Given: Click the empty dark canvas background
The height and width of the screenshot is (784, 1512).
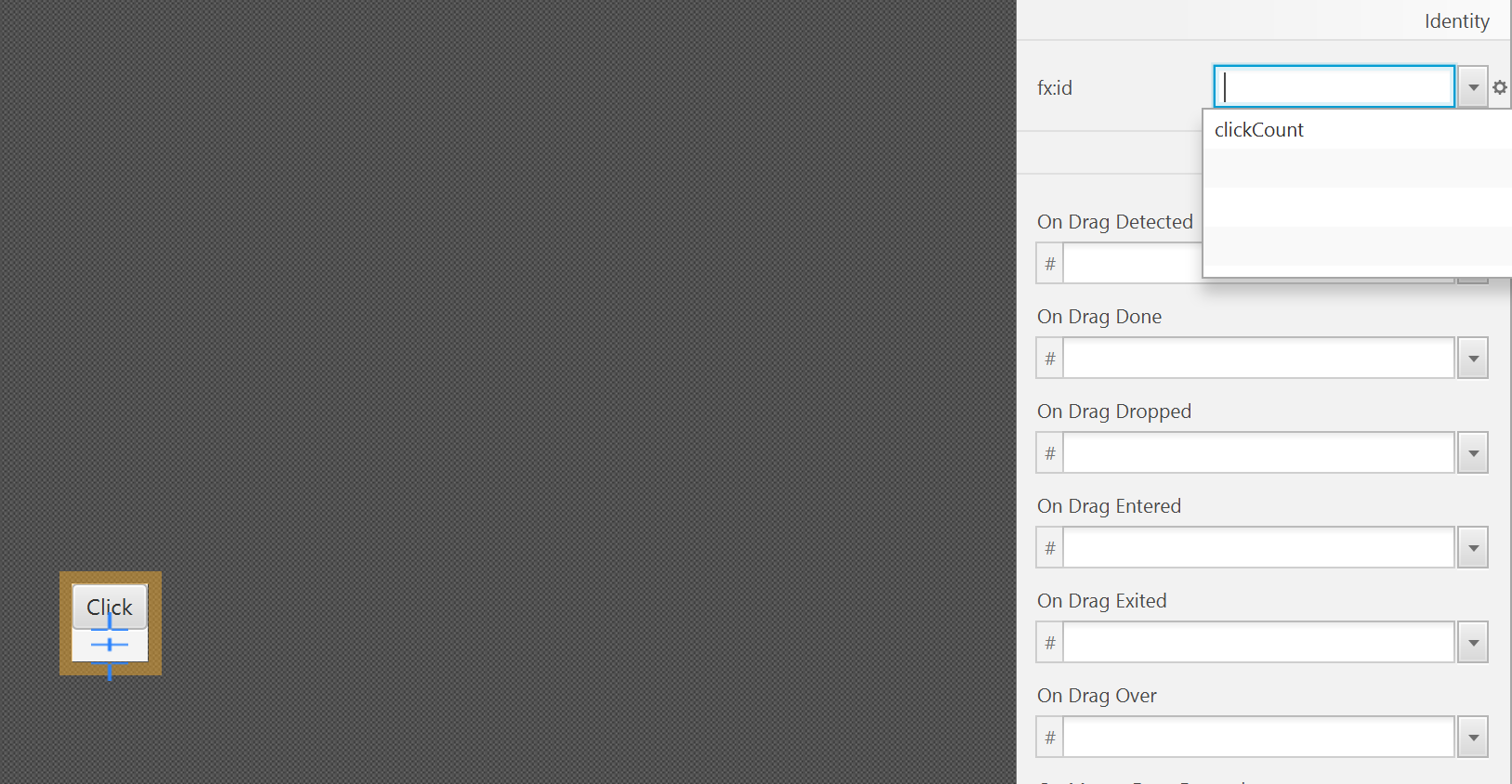Looking at the screenshot, I should (x=511, y=325).
